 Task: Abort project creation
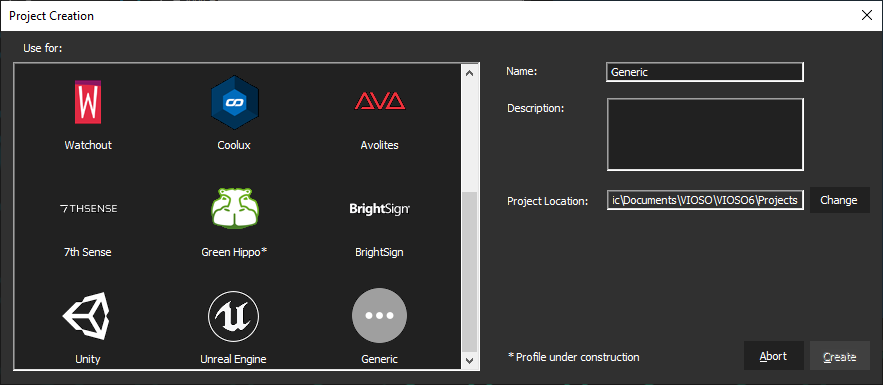773,356
